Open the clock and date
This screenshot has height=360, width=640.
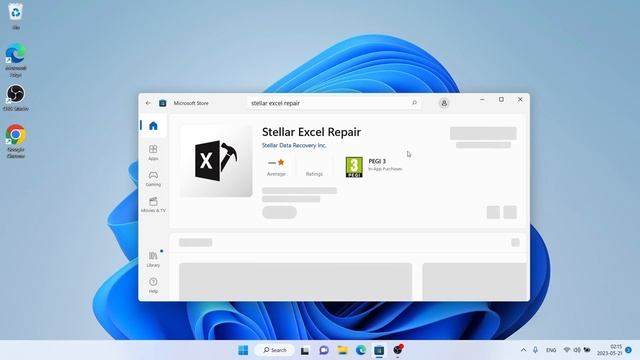pyautogui.click(x=609, y=350)
